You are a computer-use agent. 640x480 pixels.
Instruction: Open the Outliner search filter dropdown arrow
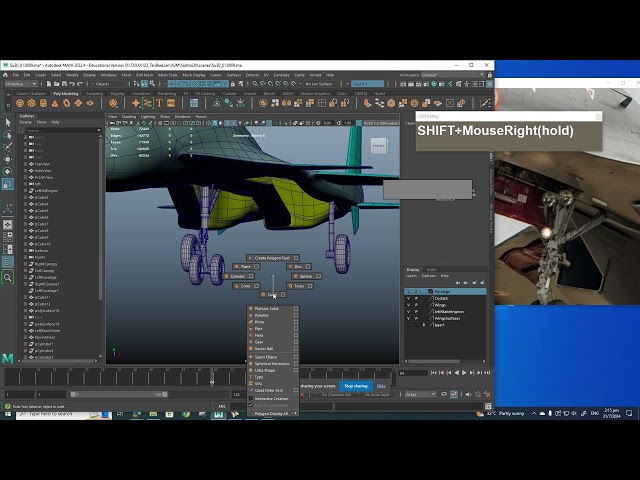pos(99,130)
